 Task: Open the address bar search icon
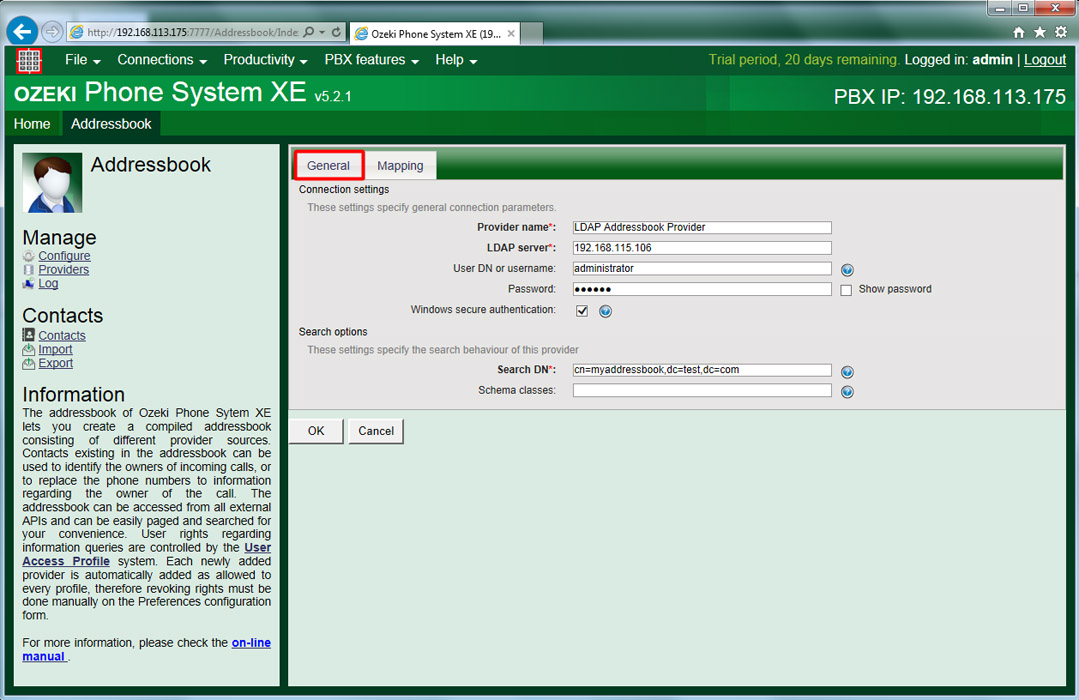click(x=309, y=32)
